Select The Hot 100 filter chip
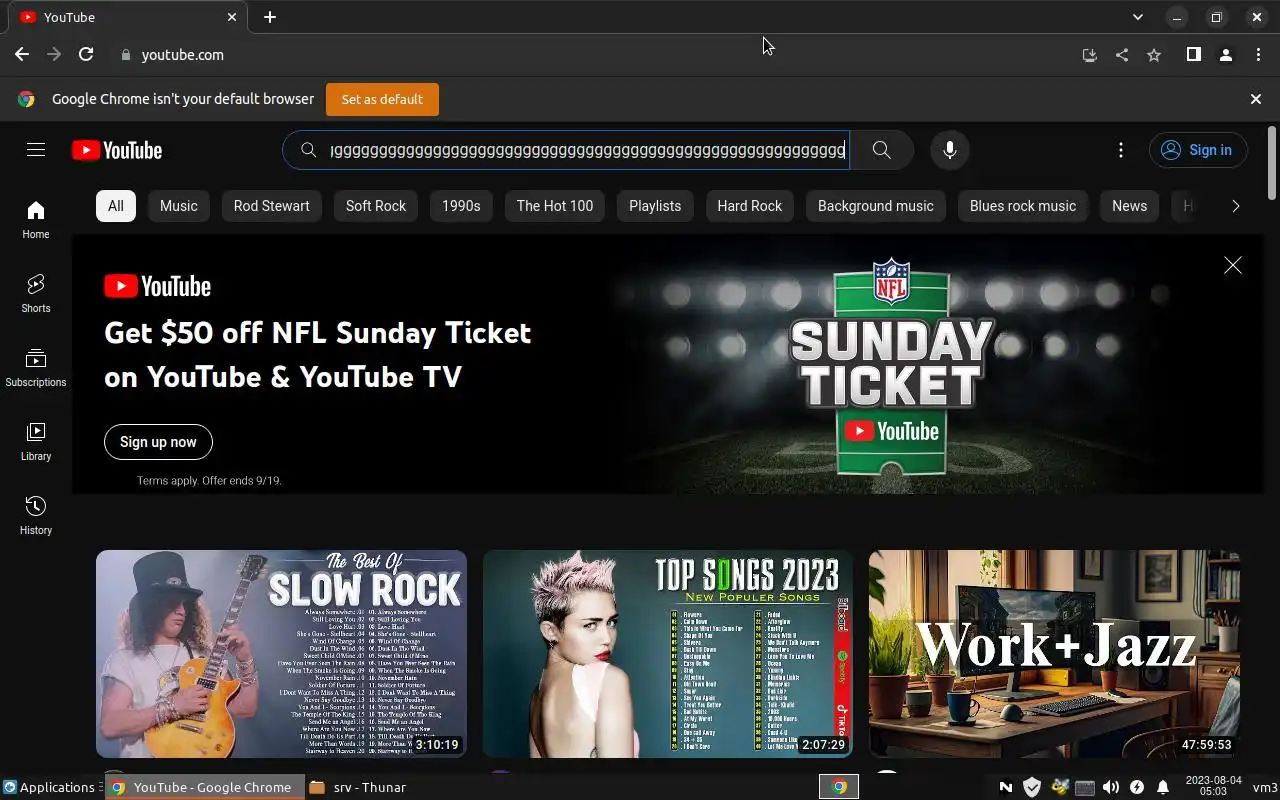 point(555,206)
